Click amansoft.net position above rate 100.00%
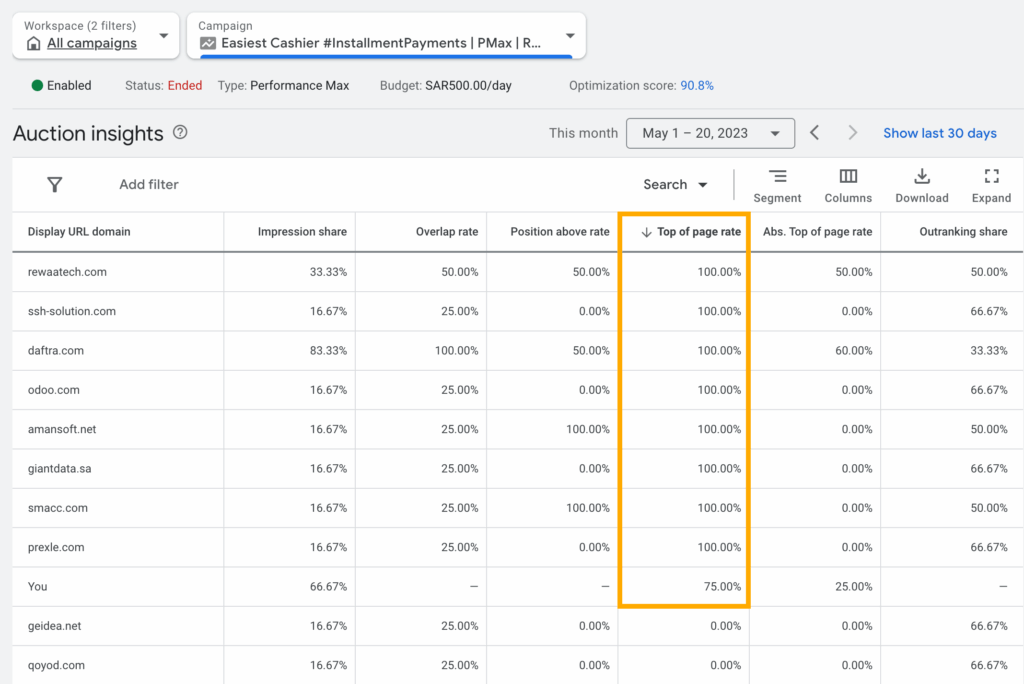The height and width of the screenshot is (684, 1024). pyautogui.click(x=588, y=429)
